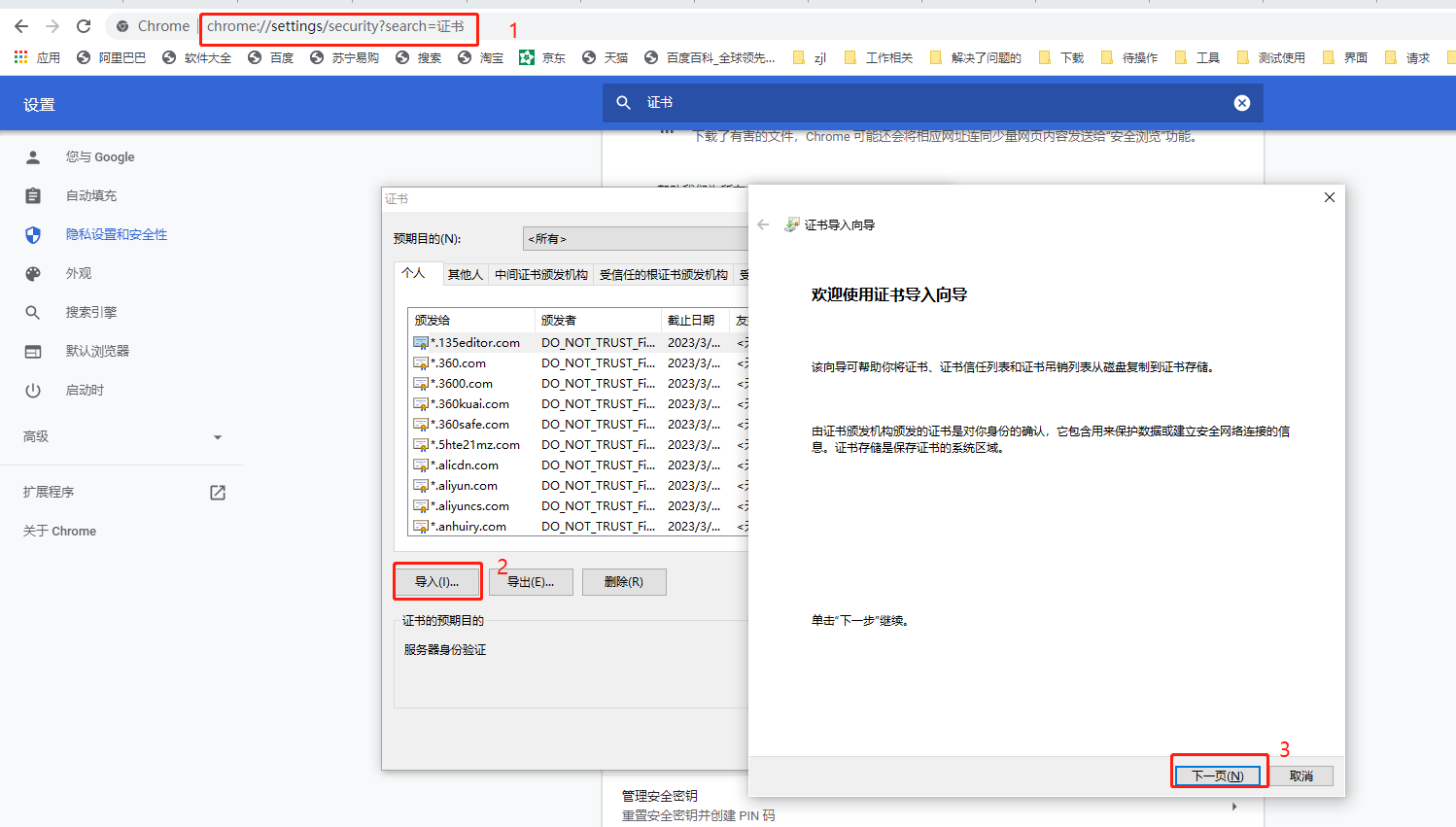Reload the current settings page
1456x827 pixels.
(x=83, y=26)
